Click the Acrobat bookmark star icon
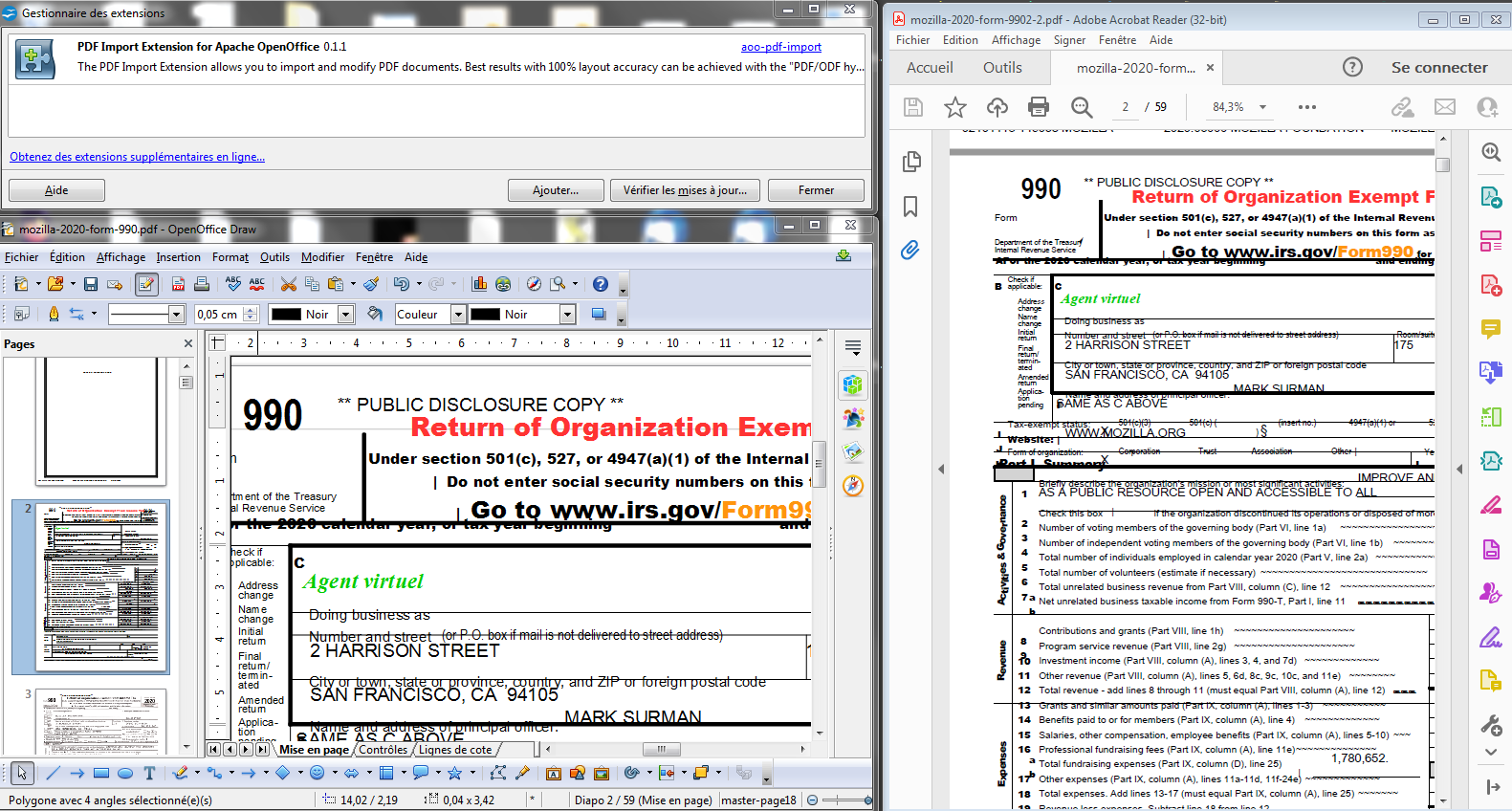This screenshot has width=1512, height=811. pos(954,107)
